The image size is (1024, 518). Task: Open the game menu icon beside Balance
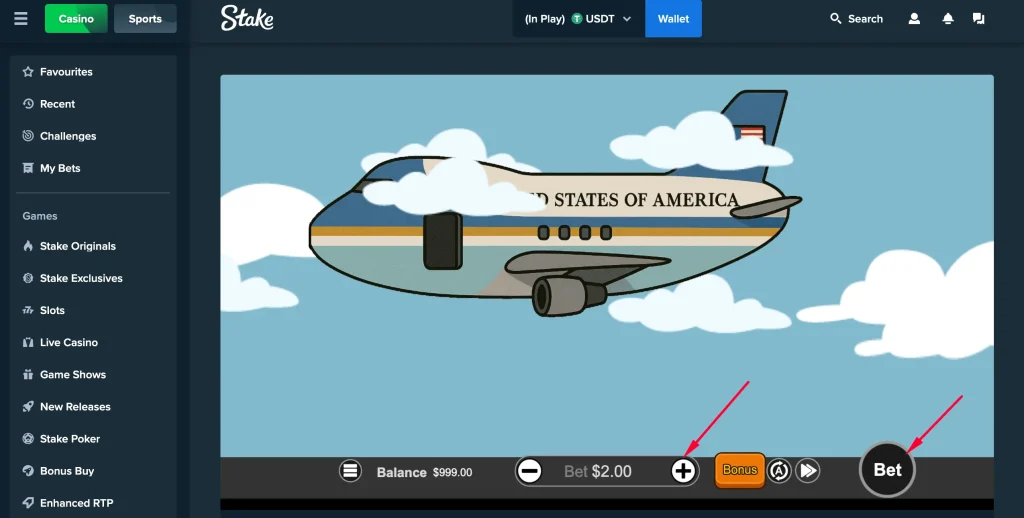[x=350, y=470]
